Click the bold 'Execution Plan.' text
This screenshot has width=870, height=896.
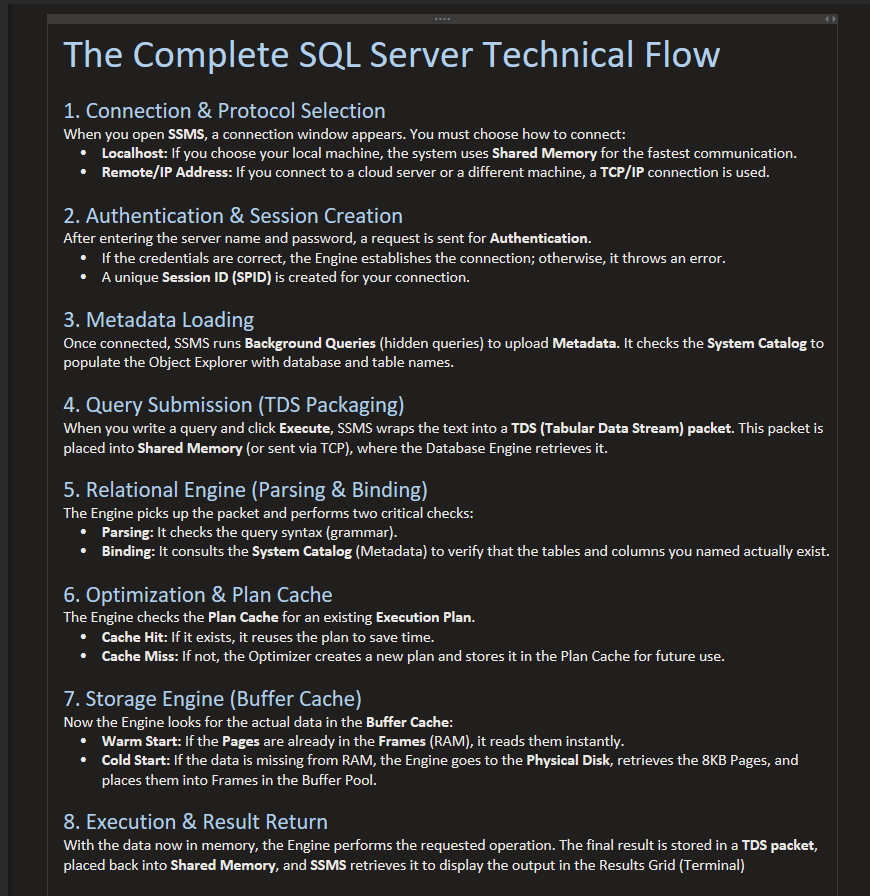click(425, 617)
